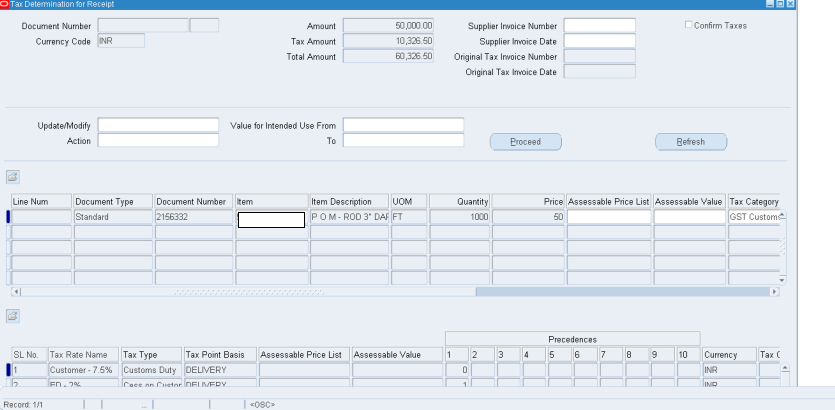Click the Supplier Invoice Date field

coord(600,41)
